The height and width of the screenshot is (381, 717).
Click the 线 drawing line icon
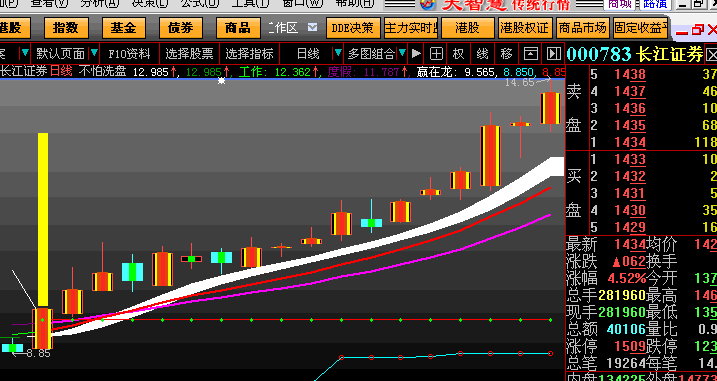point(482,54)
